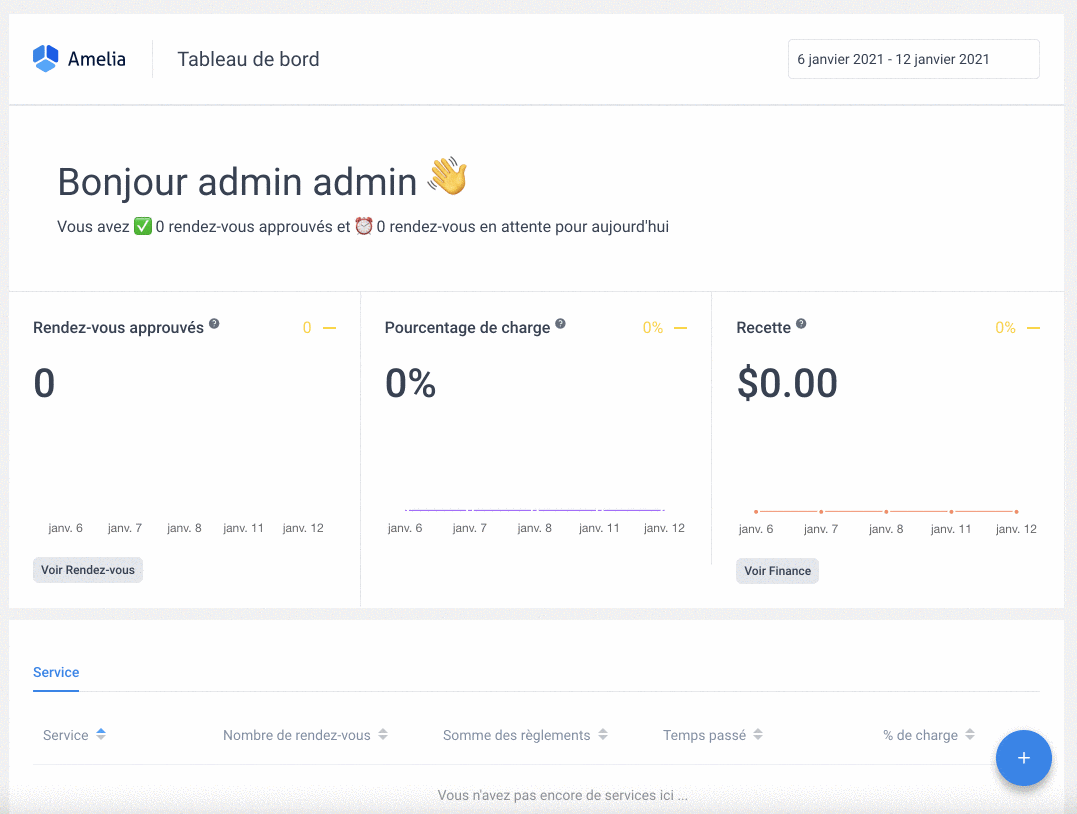Click the Tableau de bord title
The height and width of the screenshot is (814, 1077).
248,59
